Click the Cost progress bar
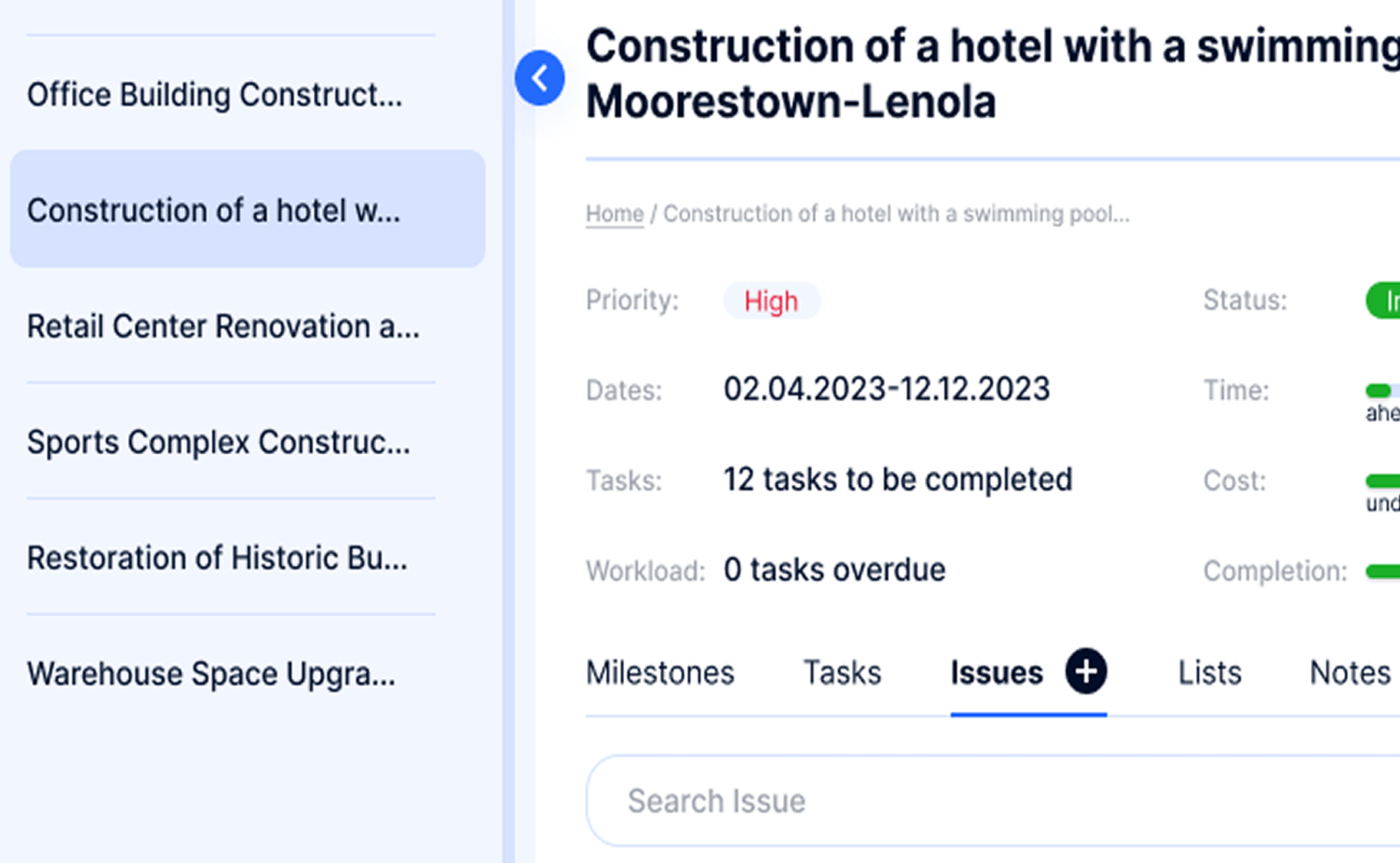Image resolution: width=1400 pixels, height=863 pixels. pyautogui.click(x=1383, y=481)
